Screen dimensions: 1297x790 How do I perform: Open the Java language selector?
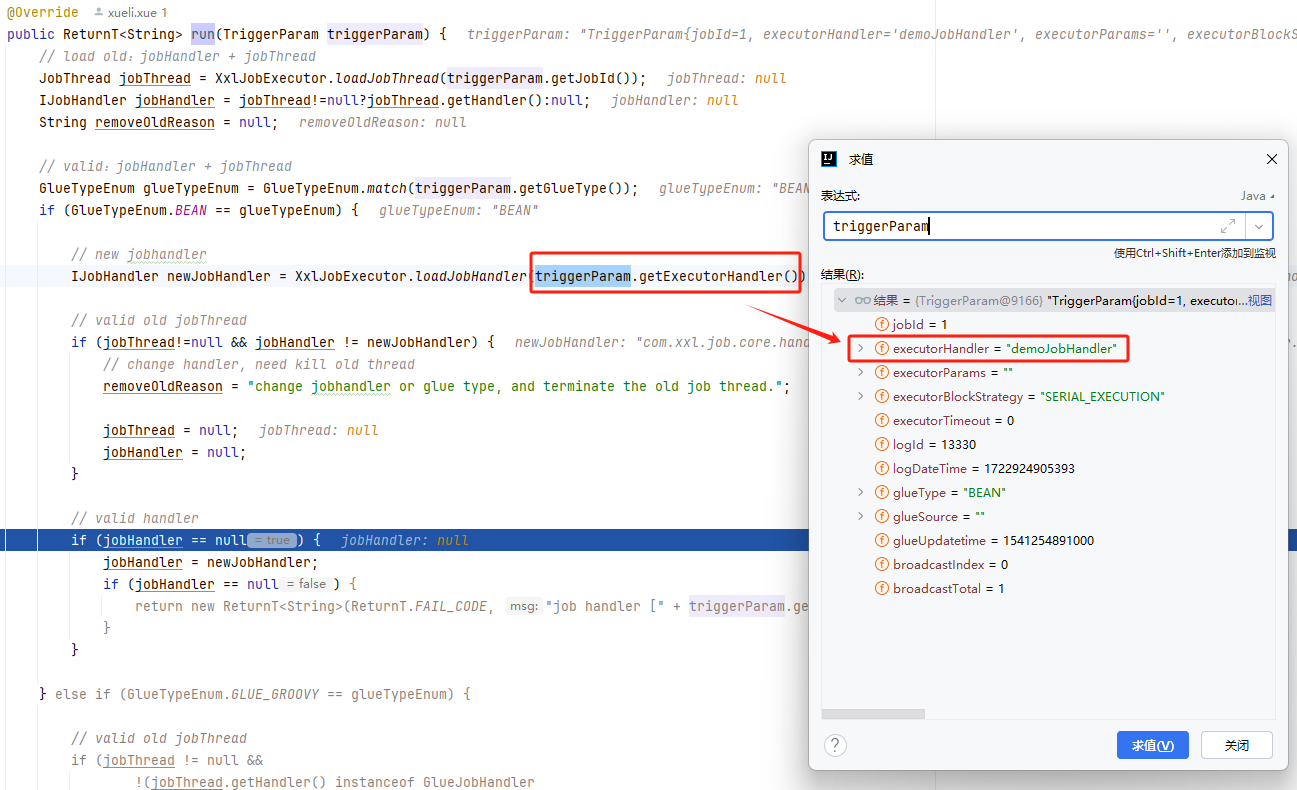pyautogui.click(x=1258, y=196)
